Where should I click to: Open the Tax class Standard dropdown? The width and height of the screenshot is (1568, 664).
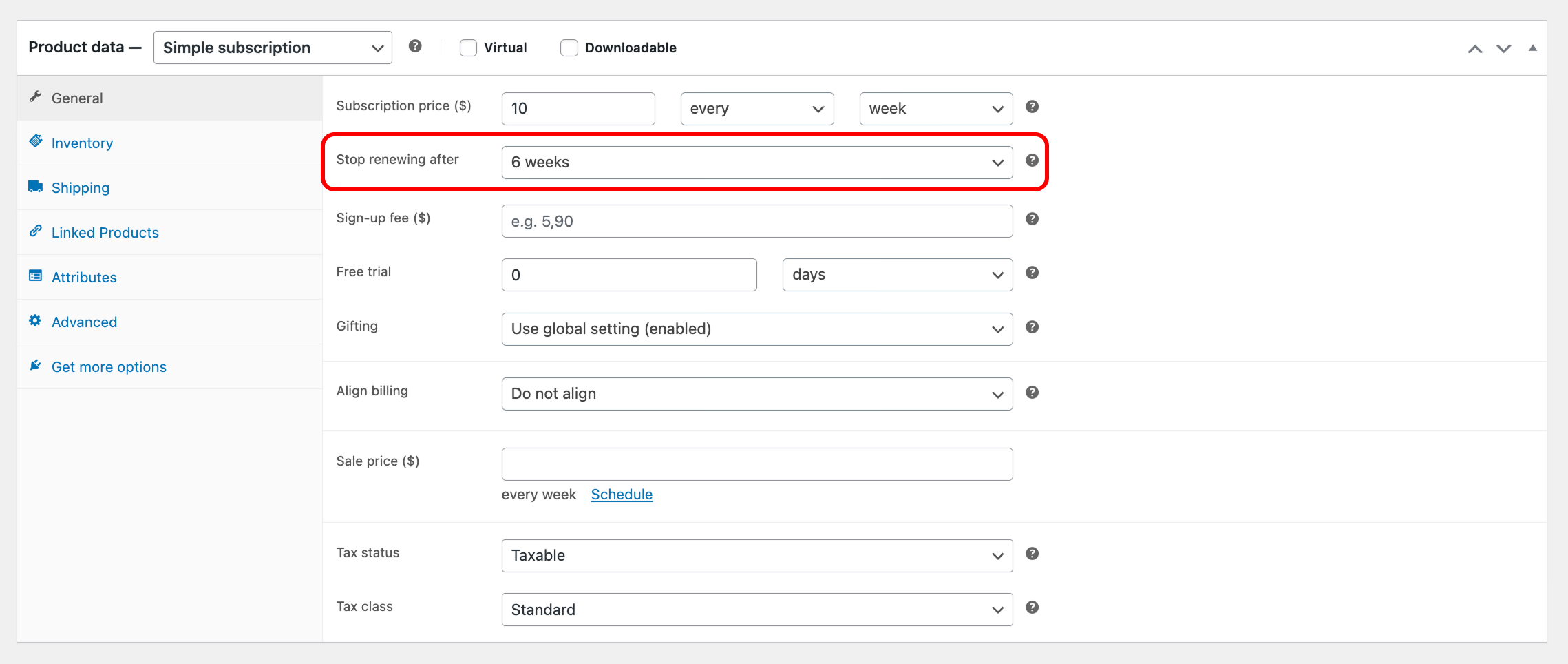(x=757, y=610)
